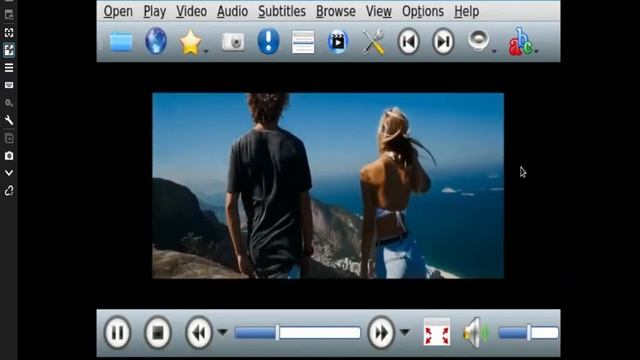This screenshot has width=640, height=360.
Task: Mute audio with the bottom speaker icon
Action: click(x=476, y=333)
